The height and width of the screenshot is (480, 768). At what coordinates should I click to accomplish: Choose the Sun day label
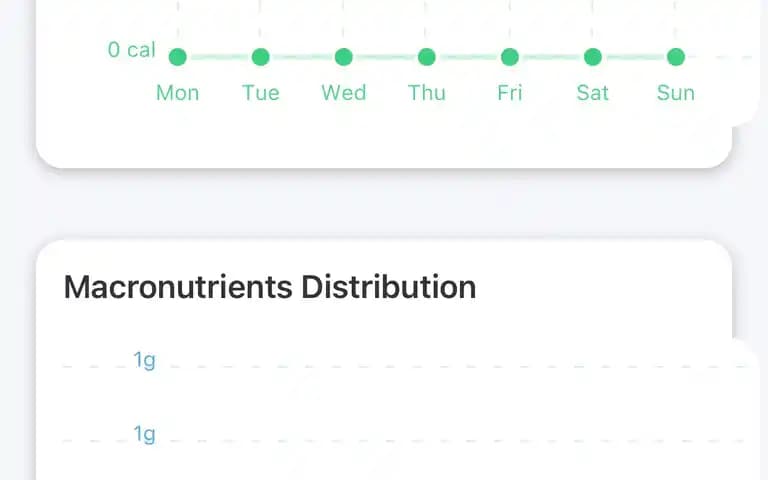click(x=676, y=93)
